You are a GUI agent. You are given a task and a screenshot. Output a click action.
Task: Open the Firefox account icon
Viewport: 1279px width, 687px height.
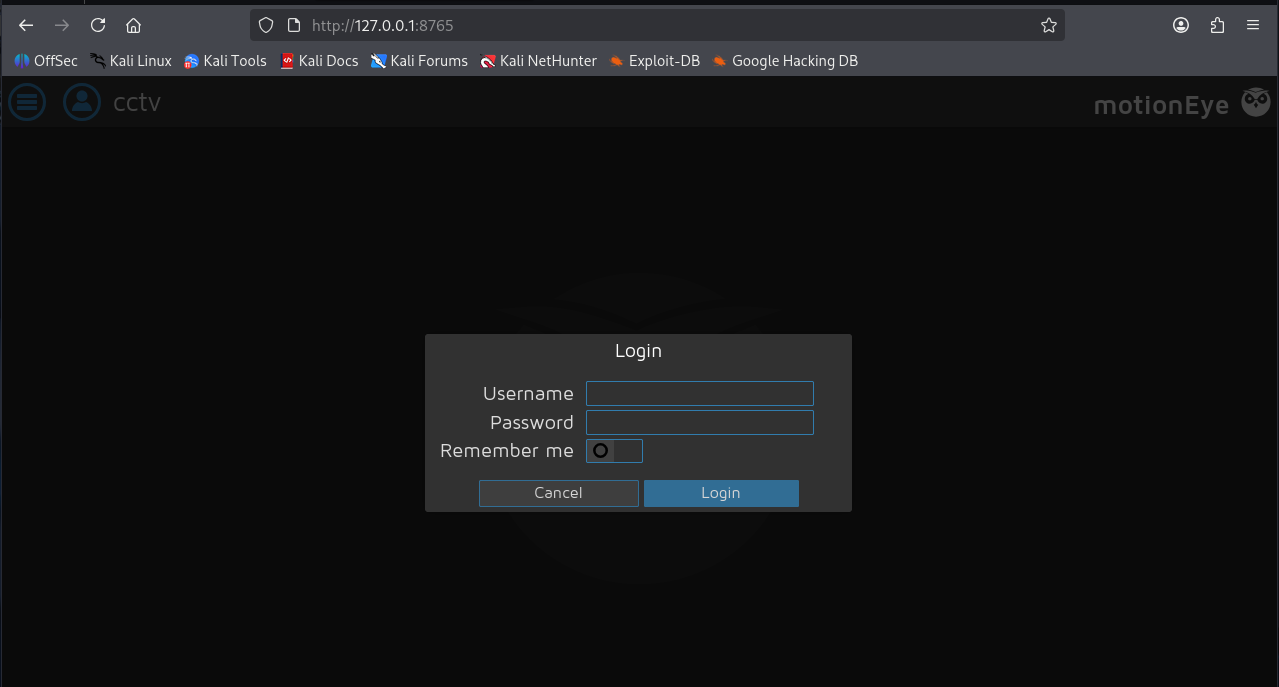[1181, 25]
